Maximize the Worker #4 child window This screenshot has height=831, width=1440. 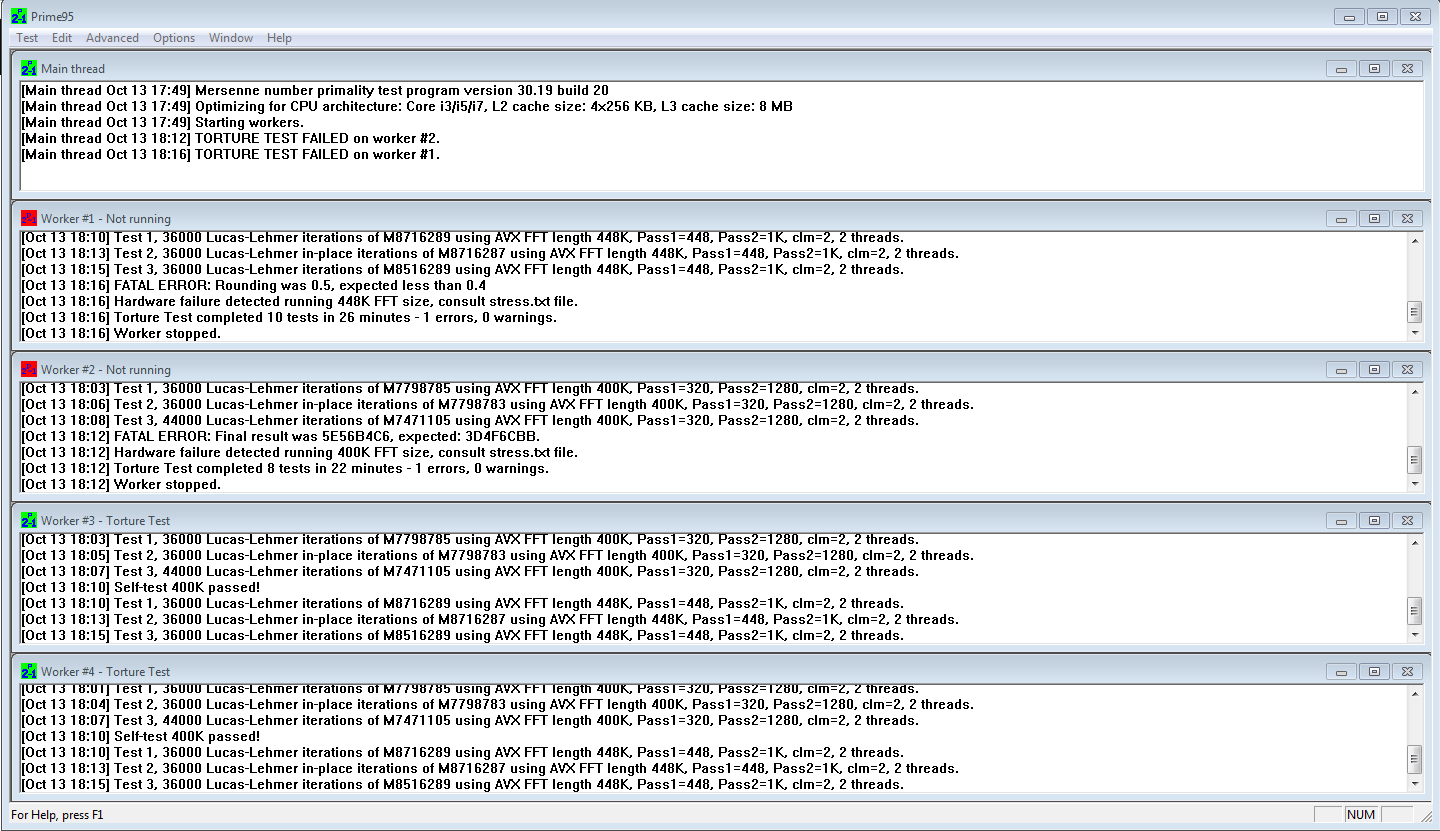(x=1375, y=672)
